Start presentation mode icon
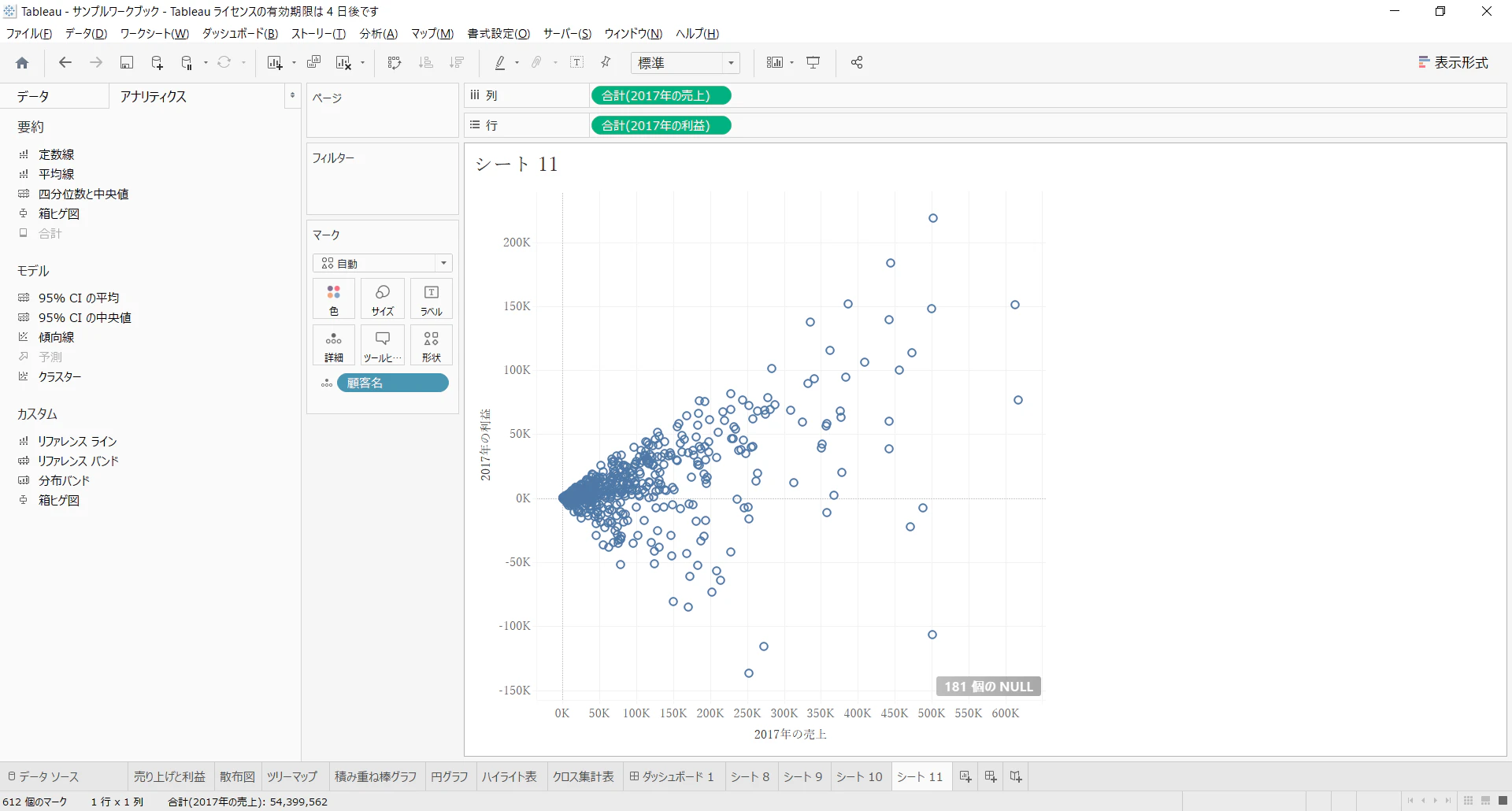The image size is (1512, 811). 813,63
